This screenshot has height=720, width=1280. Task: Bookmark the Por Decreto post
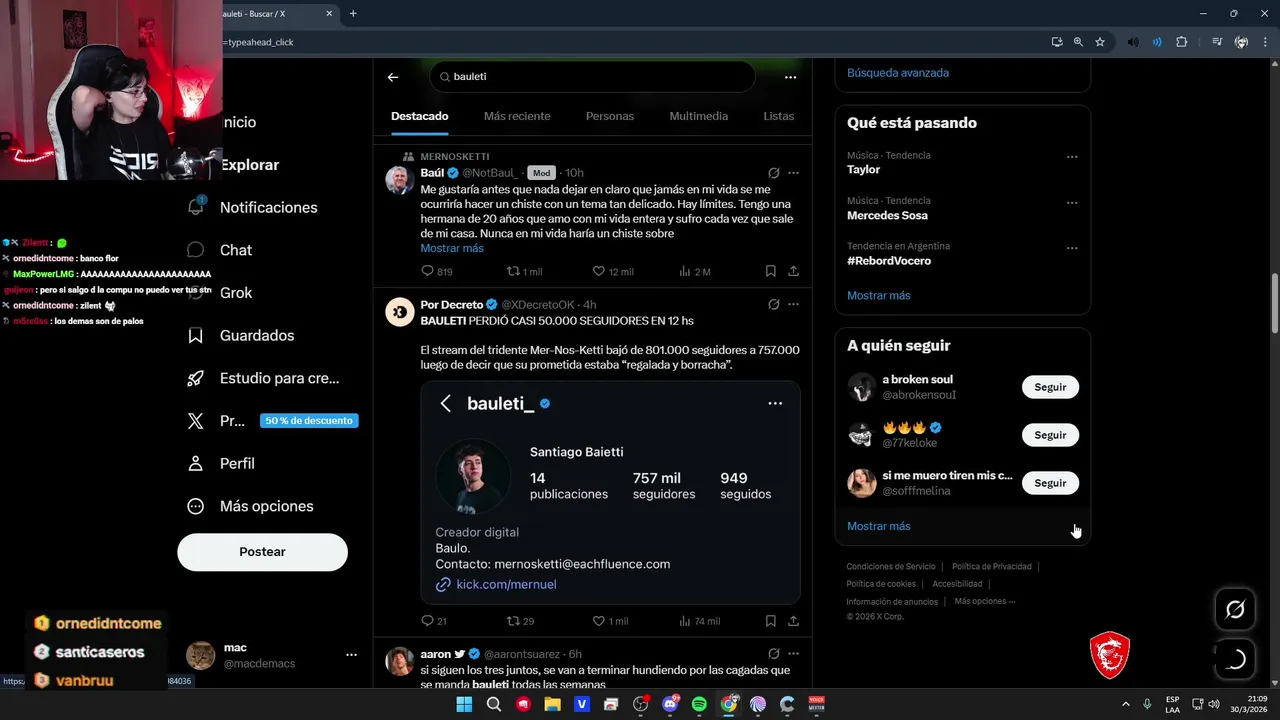(x=771, y=621)
